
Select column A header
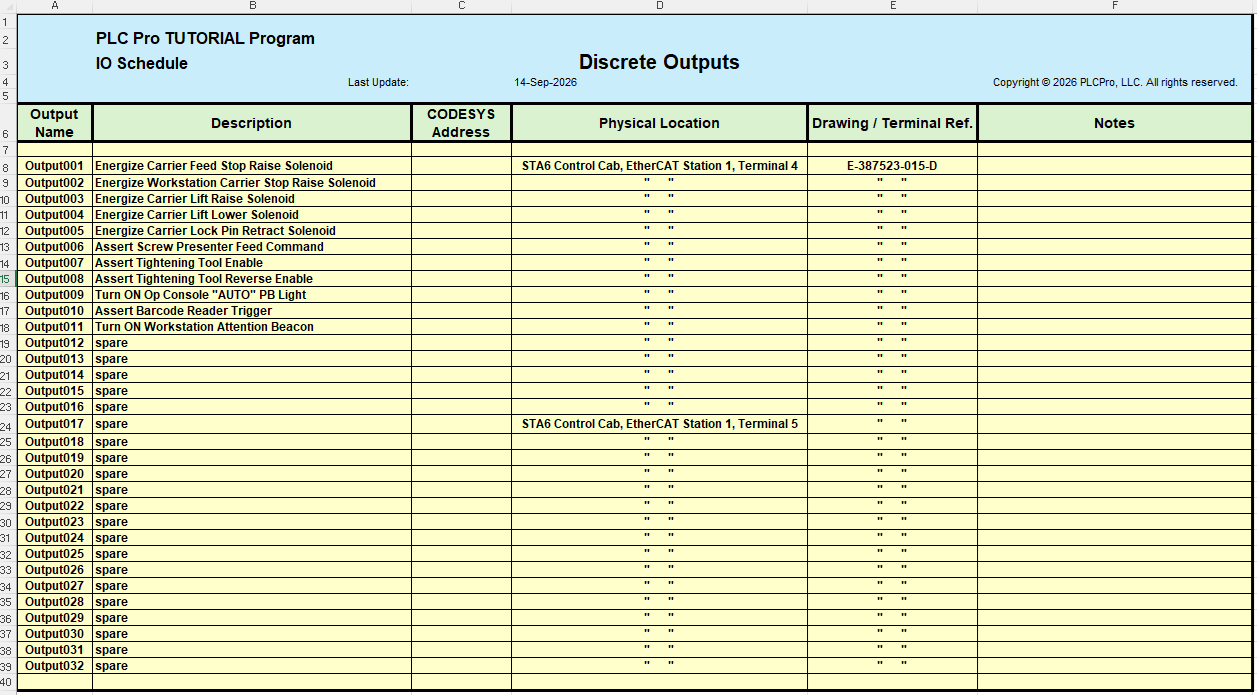pyautogui.click(x=54, y=6)
